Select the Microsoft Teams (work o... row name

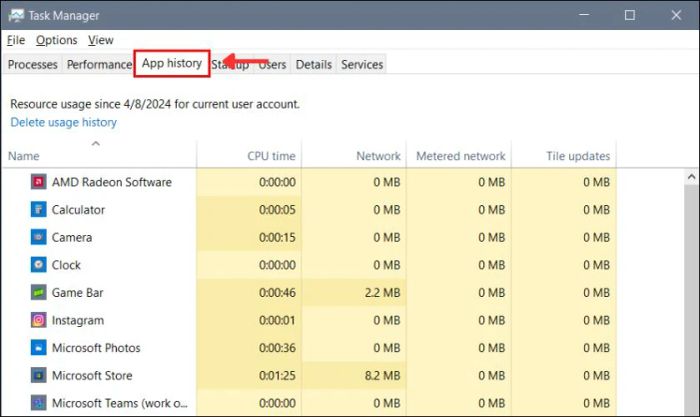[x=120, y=404]
